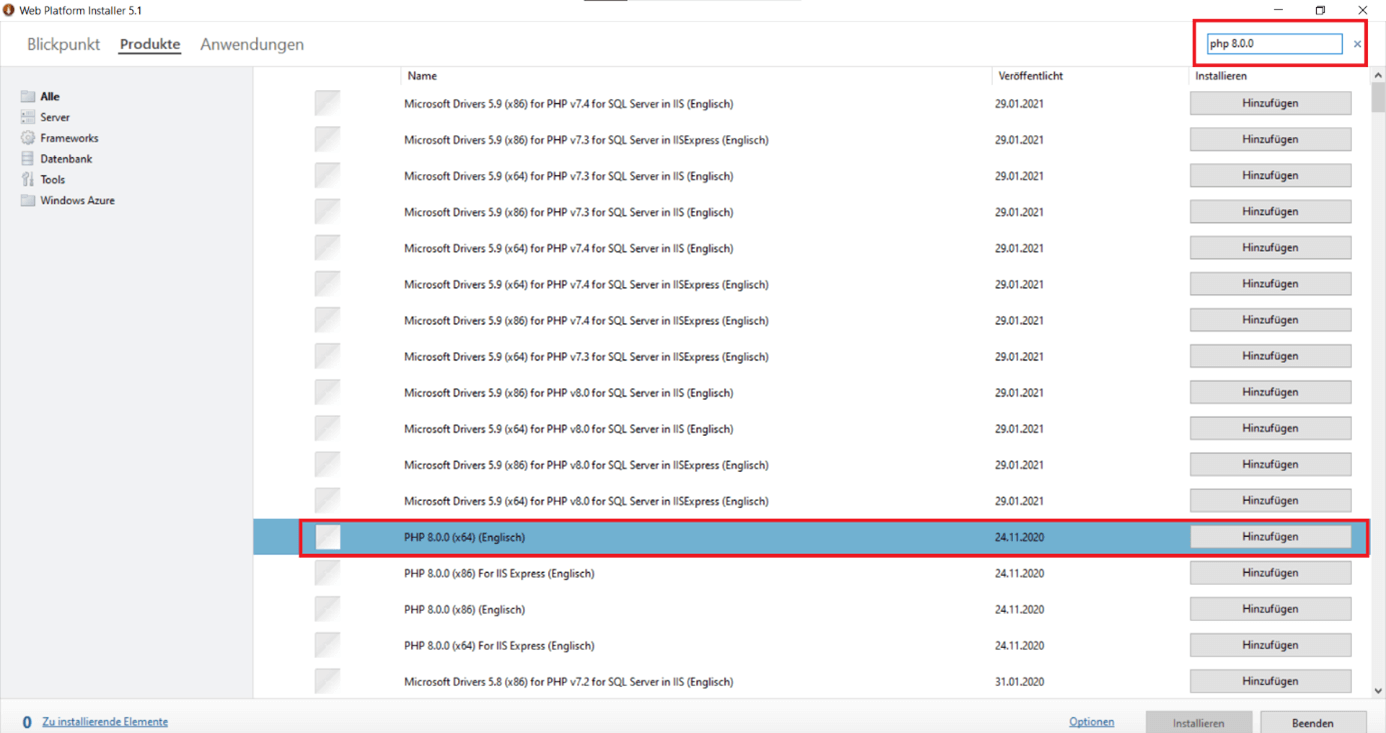Open Zu installierende Elemente link
Viewport: 1386px width, 733px height.
coord(105,722)
